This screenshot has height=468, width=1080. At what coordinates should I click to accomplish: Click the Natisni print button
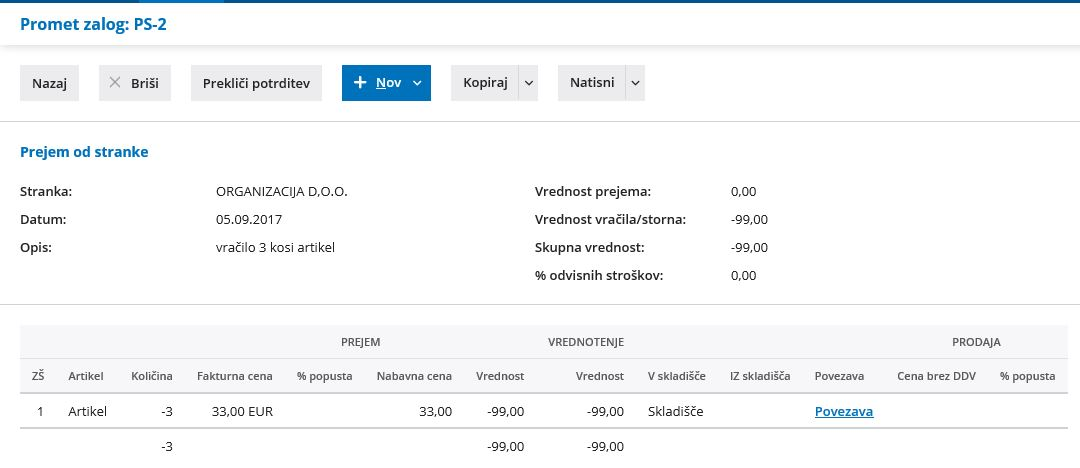point(592,83)
